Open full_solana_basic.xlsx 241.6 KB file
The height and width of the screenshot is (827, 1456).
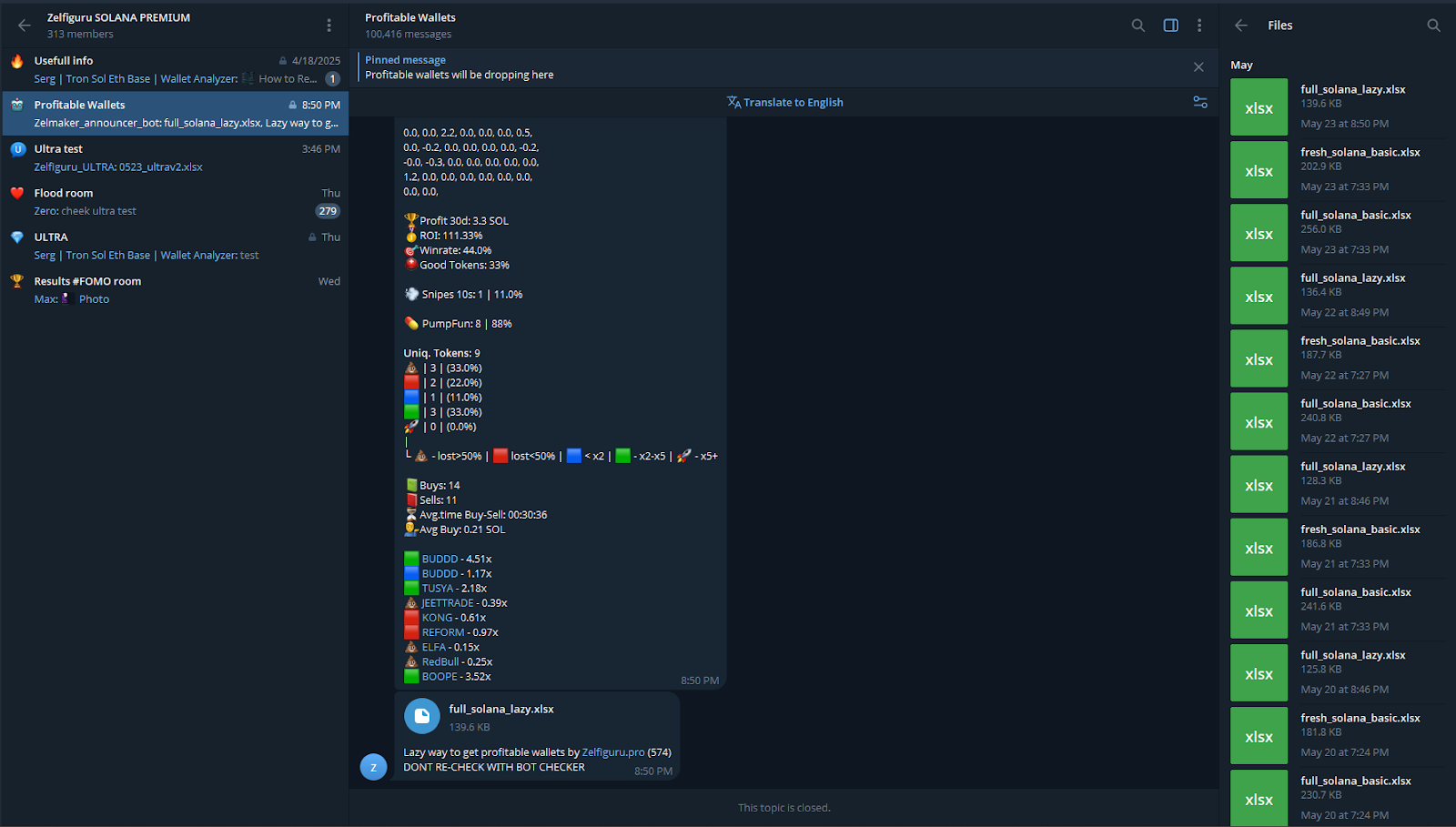pyautogui.click(x=1336, y=609)
